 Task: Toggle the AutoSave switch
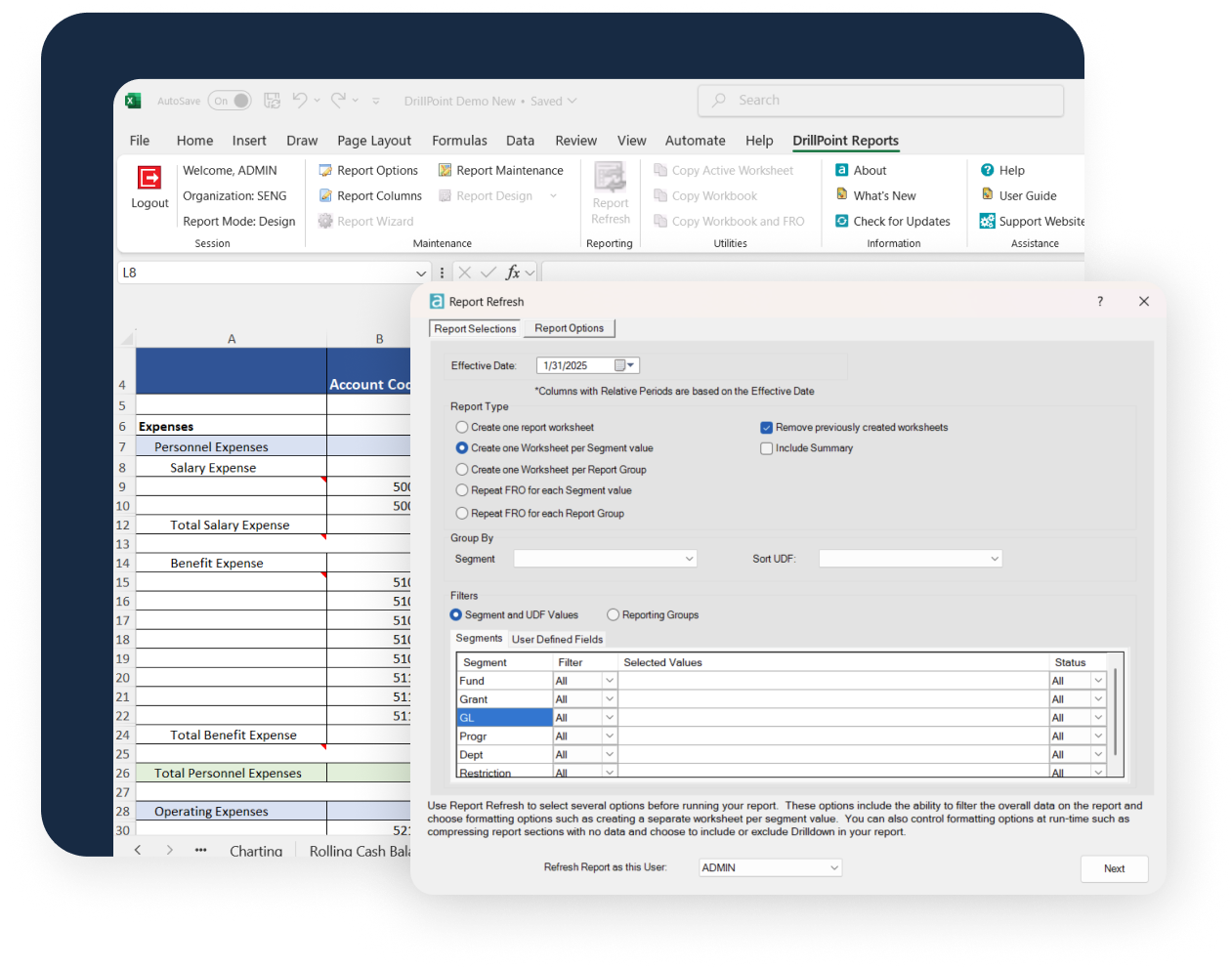[230, 101]
